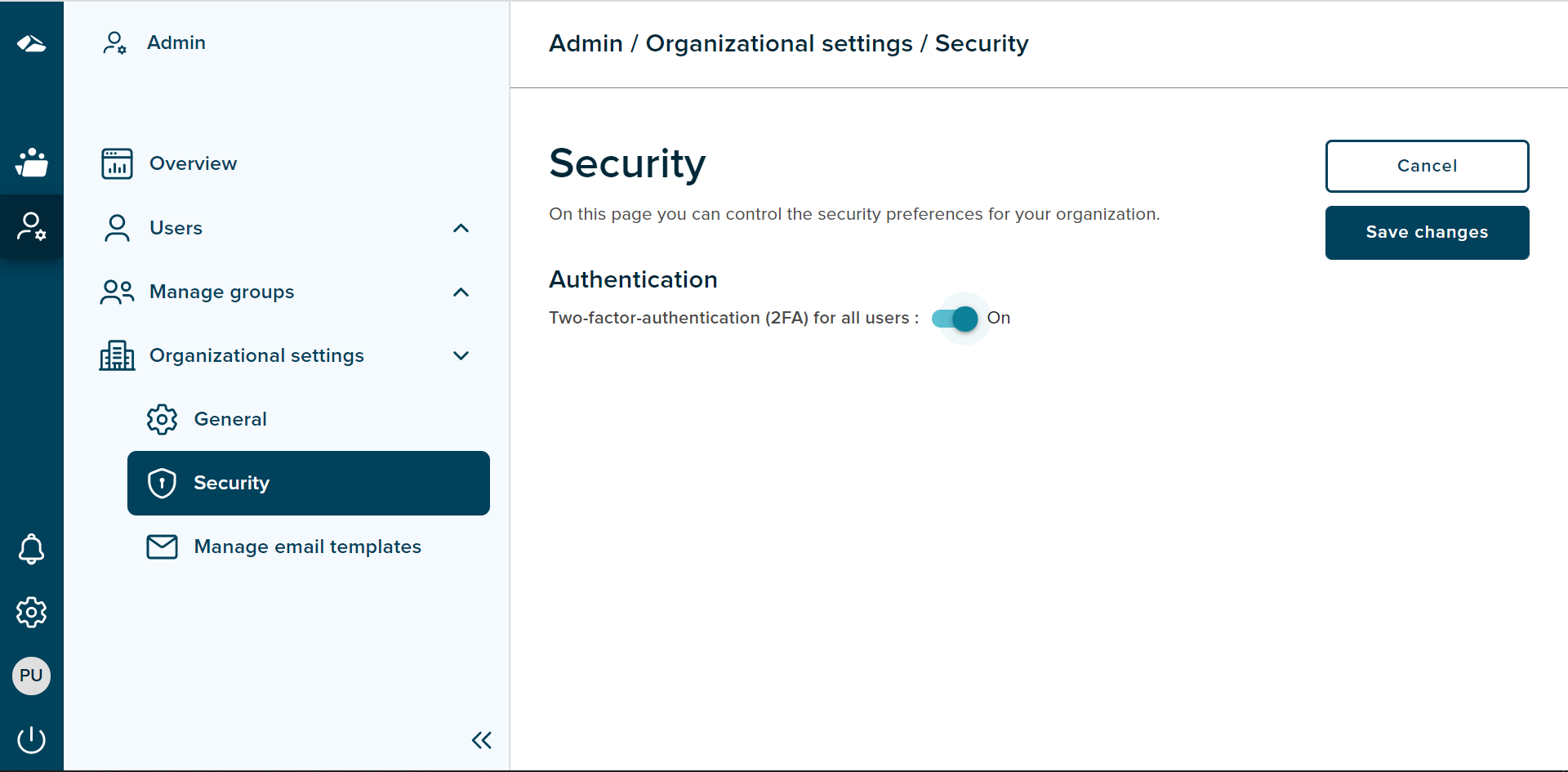
Task: Click the app logo in the top-left rail
Action: tap(31, 43)
